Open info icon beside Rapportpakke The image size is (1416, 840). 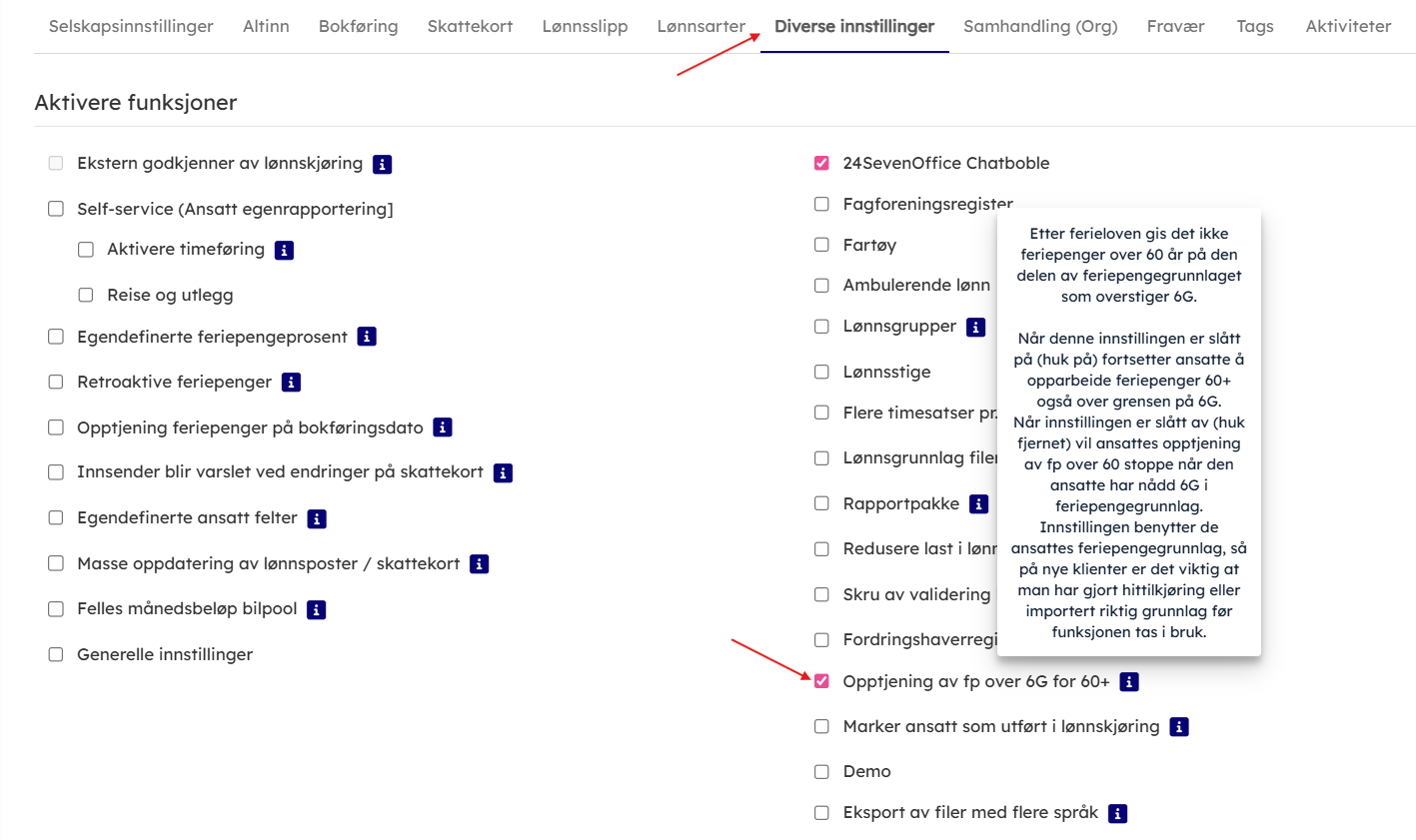point(979,504)
